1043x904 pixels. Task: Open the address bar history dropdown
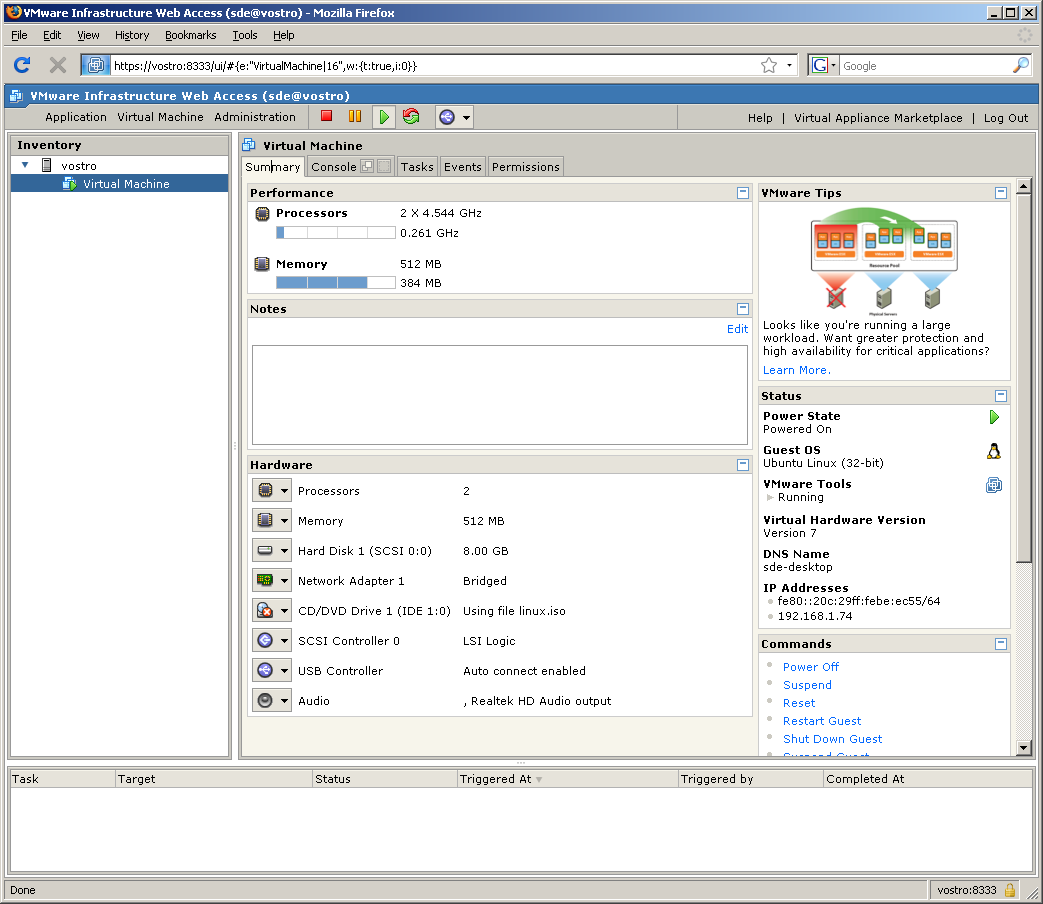coord(789,65)
